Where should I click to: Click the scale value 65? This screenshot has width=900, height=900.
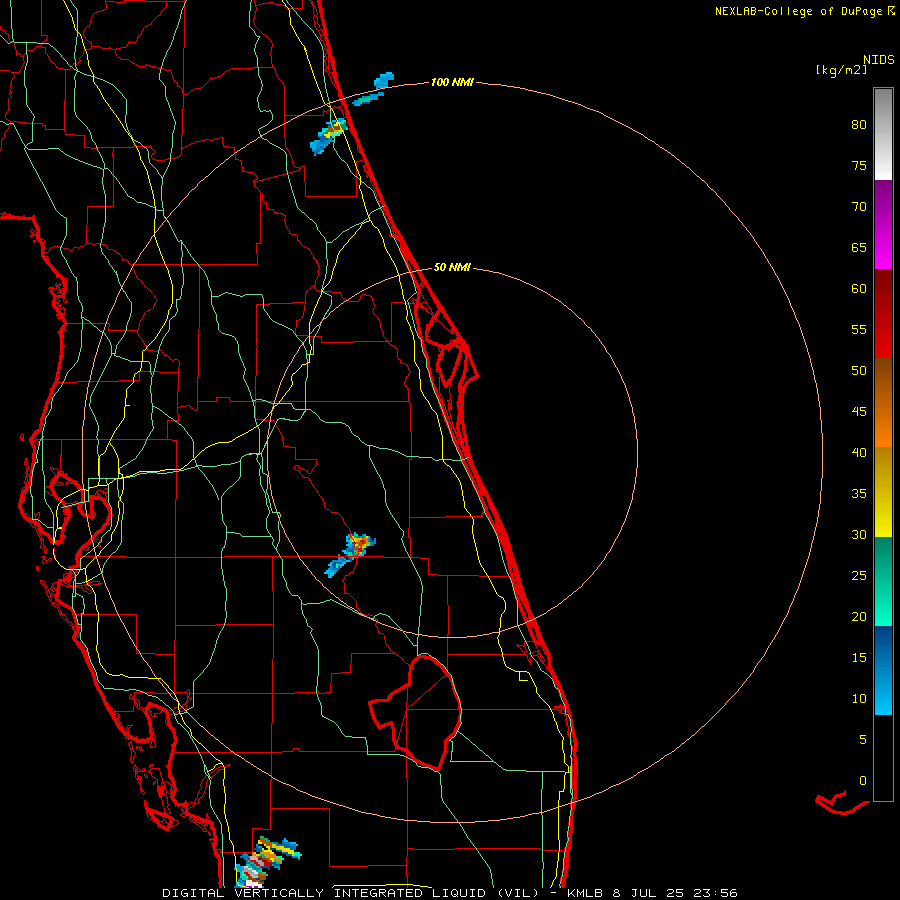pyautogui.click(x=859, y=247)
